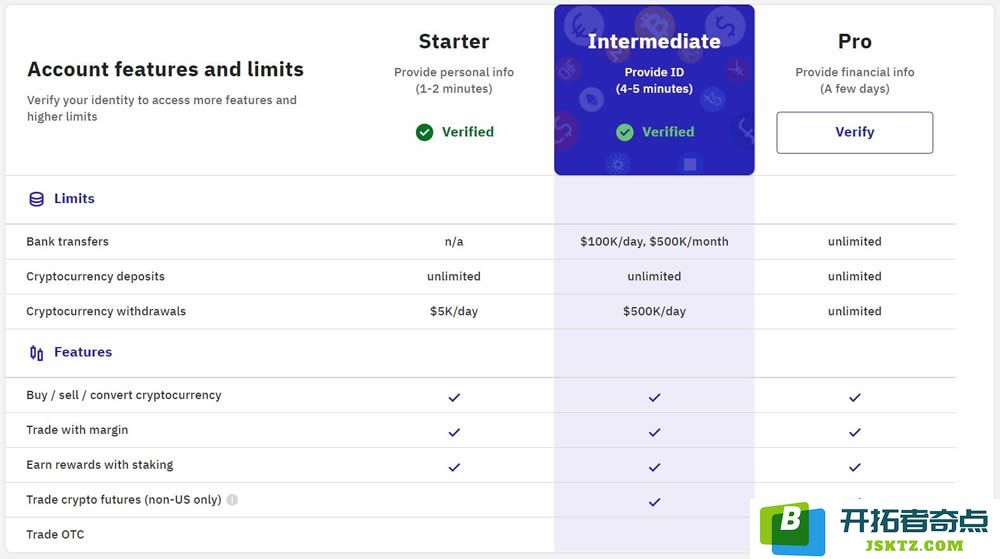
Task: Click the $500K/day withdrawal limit value
Action: tap(654, 312)
